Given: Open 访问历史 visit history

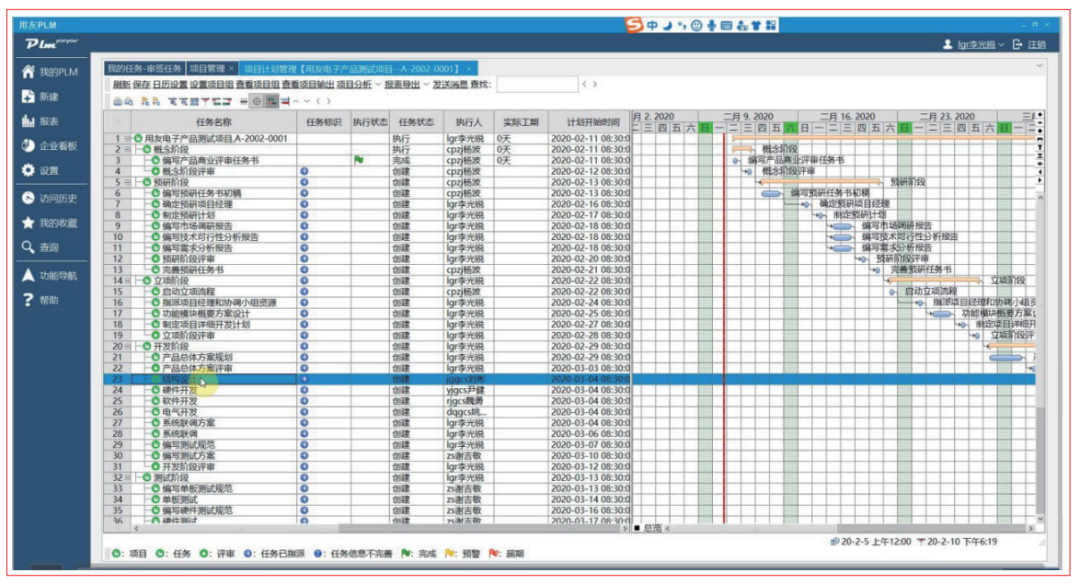Looking at the screenshot, I should point(50,198).
